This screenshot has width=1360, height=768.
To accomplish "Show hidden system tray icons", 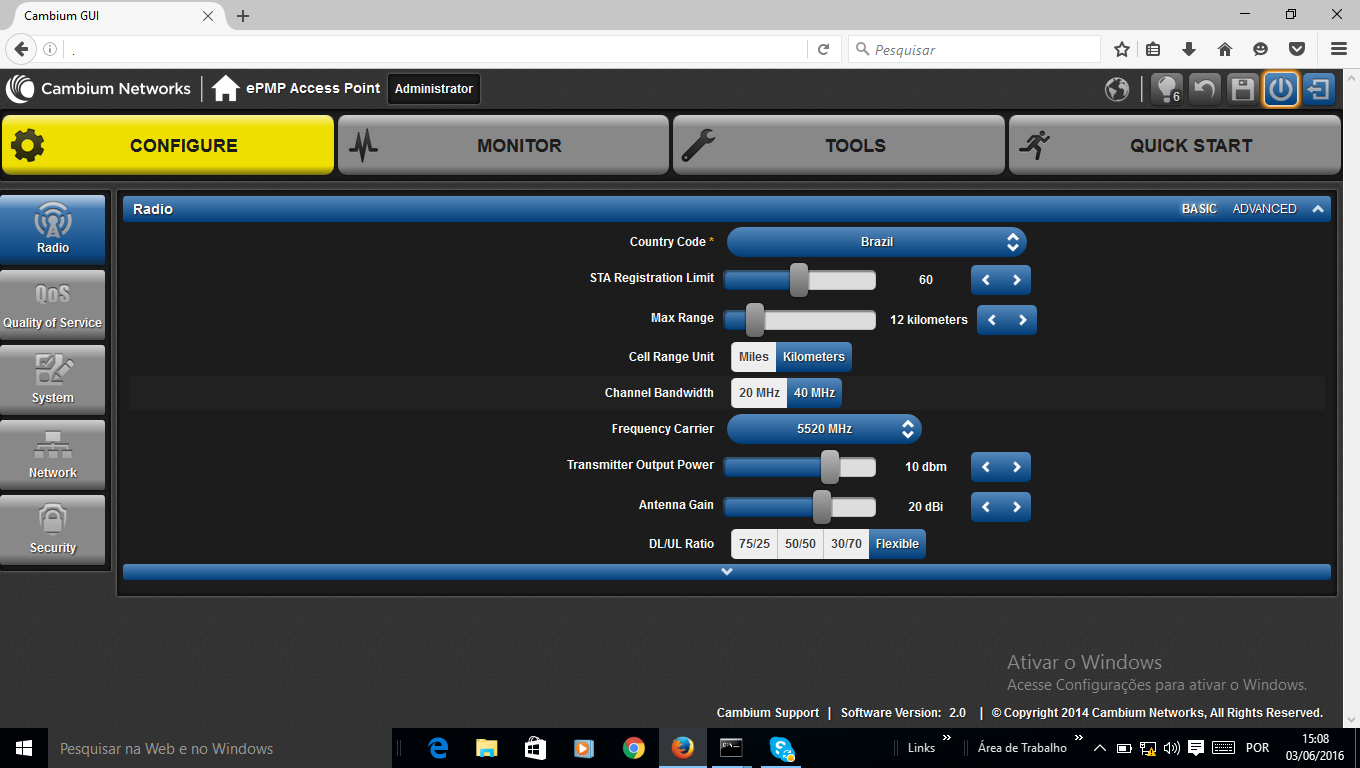I will [1100, 748].
